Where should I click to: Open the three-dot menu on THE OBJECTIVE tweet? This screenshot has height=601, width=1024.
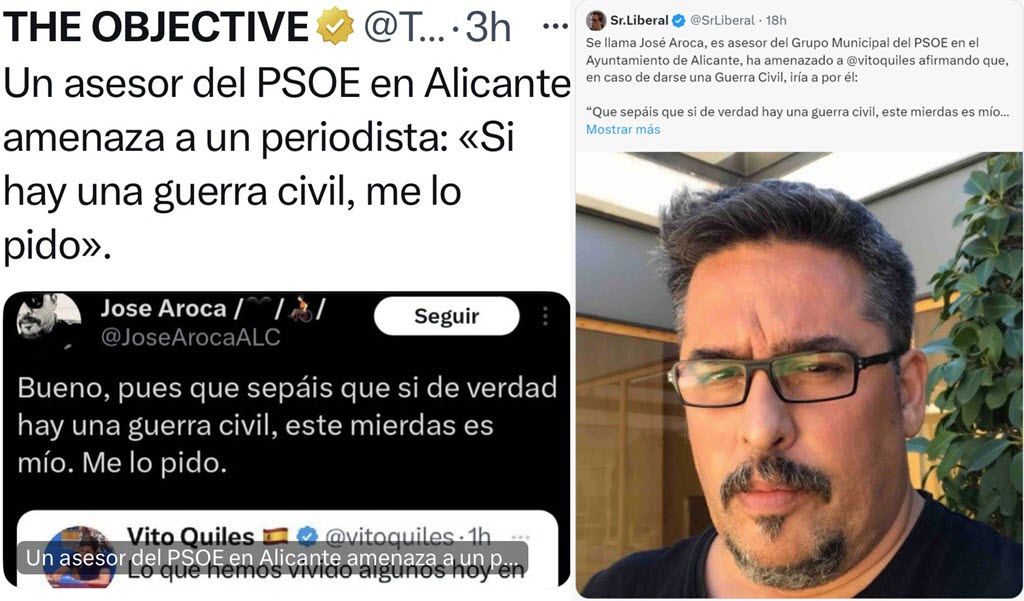tap(555, 27)
